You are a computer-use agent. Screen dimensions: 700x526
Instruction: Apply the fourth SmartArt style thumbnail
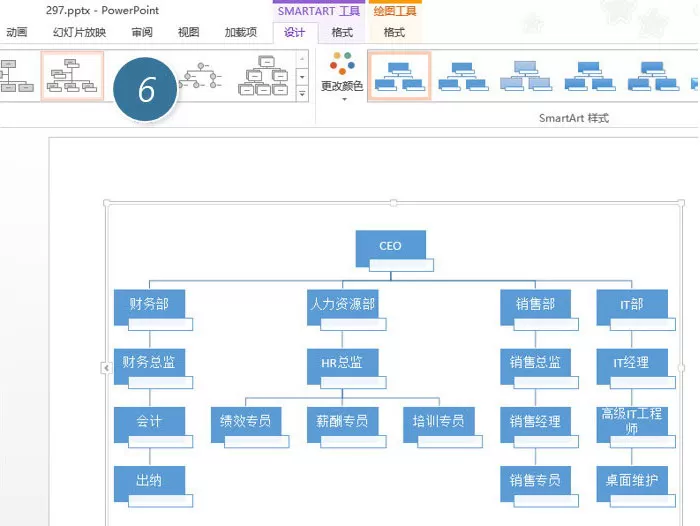click(589, 76)
